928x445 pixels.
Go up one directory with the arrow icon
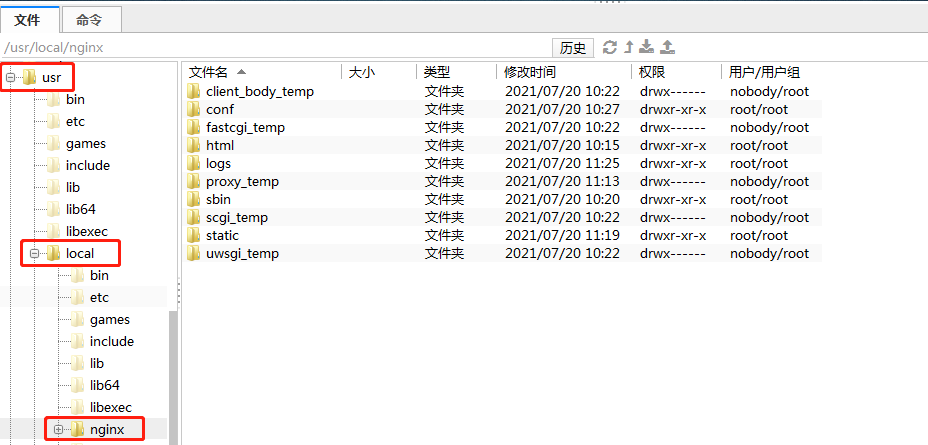[x=630, y=47]
